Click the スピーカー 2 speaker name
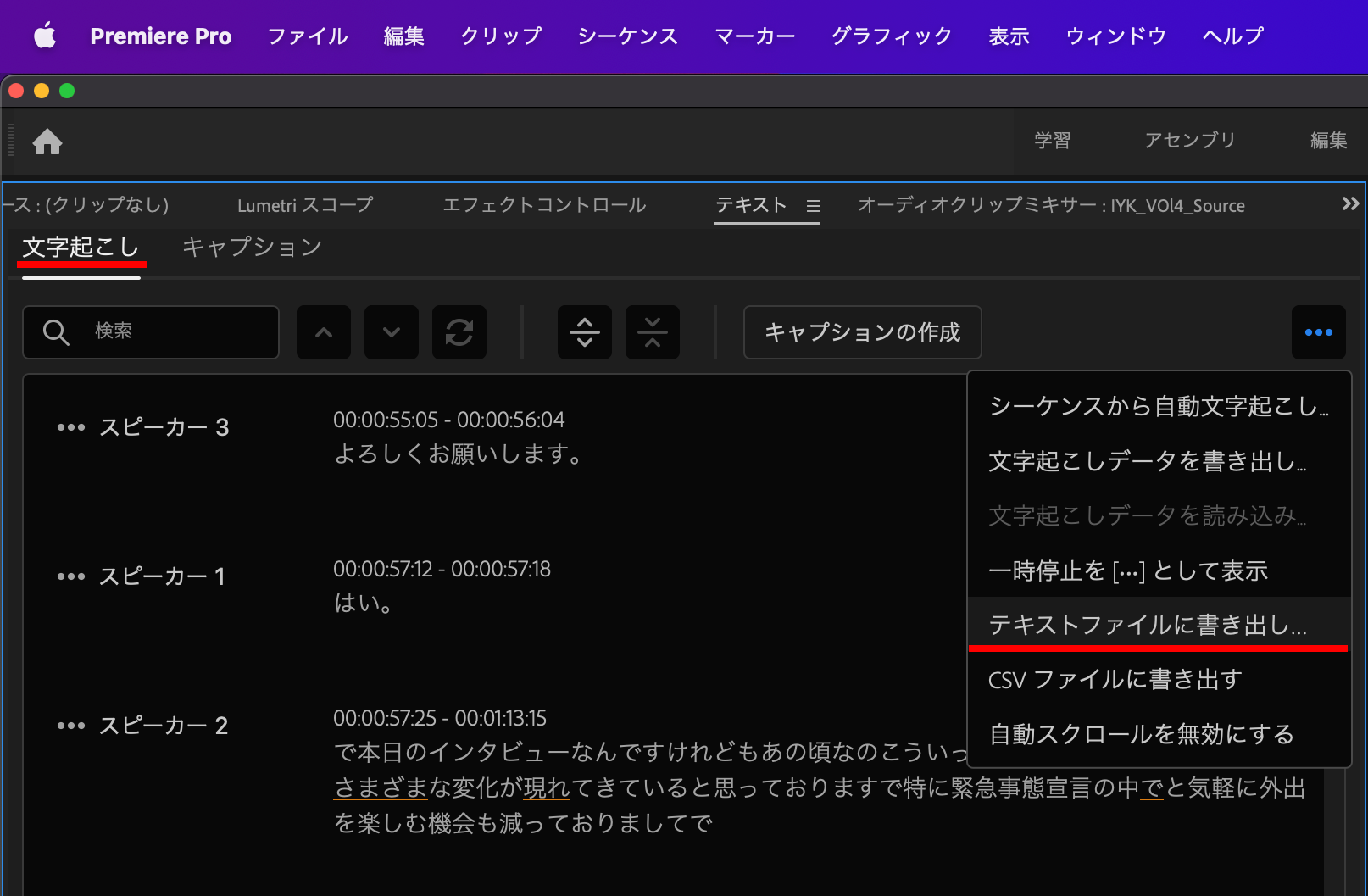 [x=164, y=726]
